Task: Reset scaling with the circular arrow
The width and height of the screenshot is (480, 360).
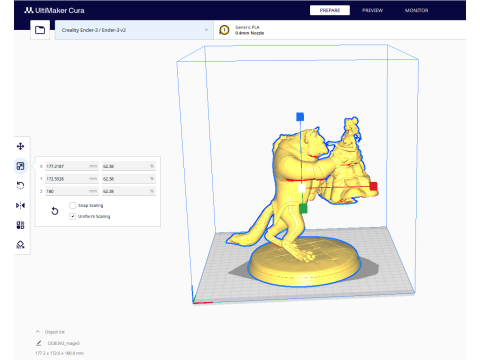Action: coord(55,211)
